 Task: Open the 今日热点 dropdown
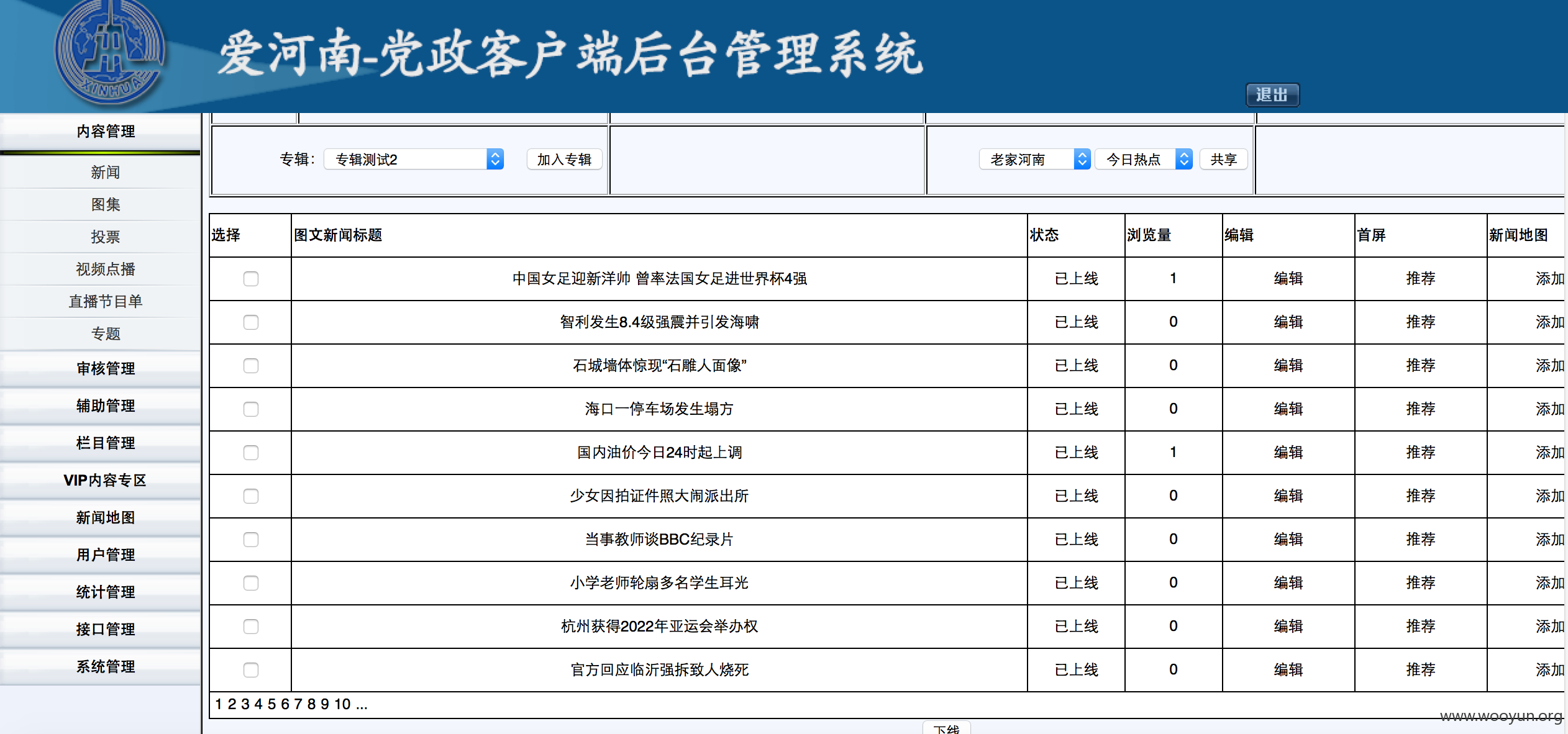pos(1143,160)
